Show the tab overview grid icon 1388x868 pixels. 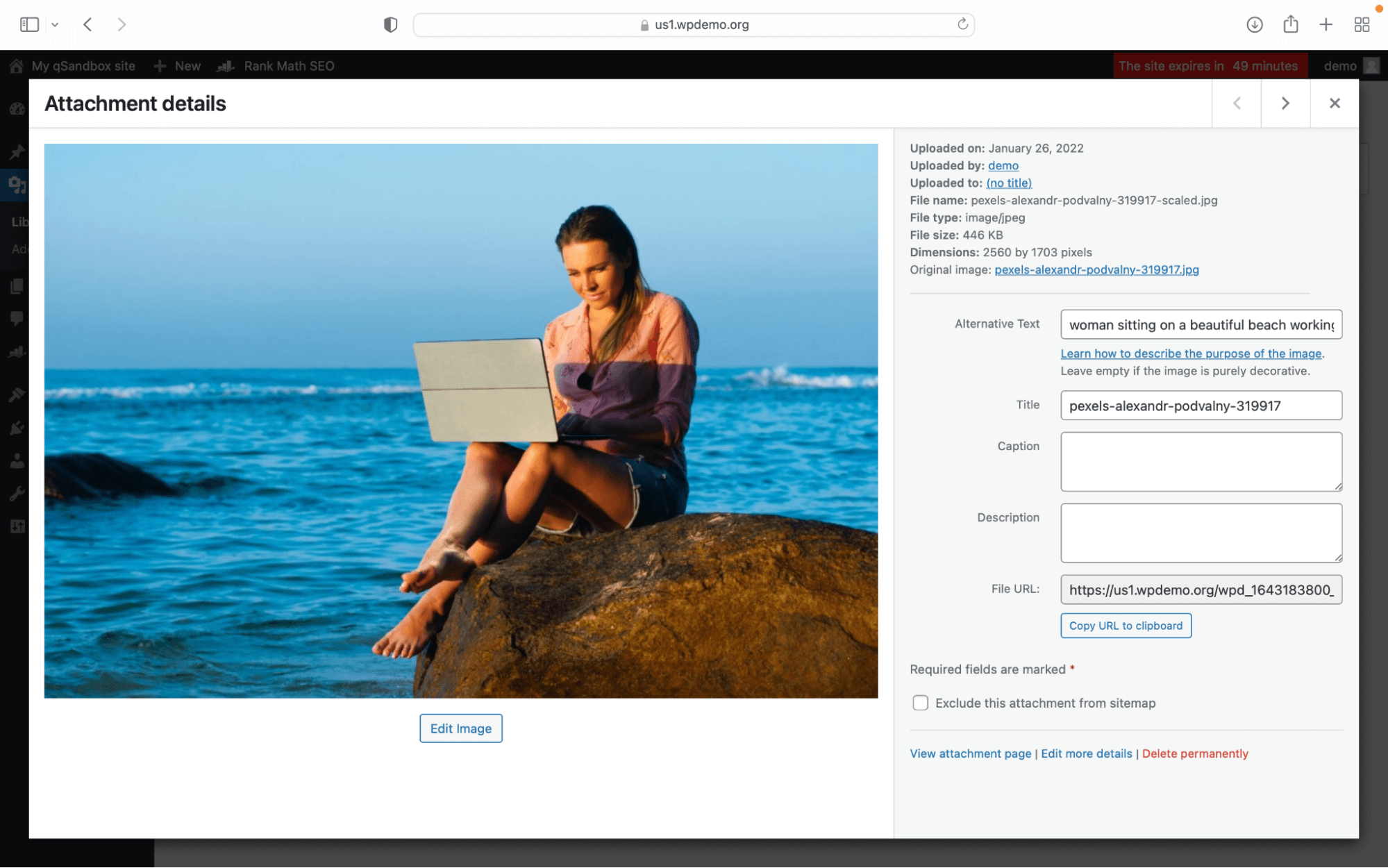(x=1362, y=24)
